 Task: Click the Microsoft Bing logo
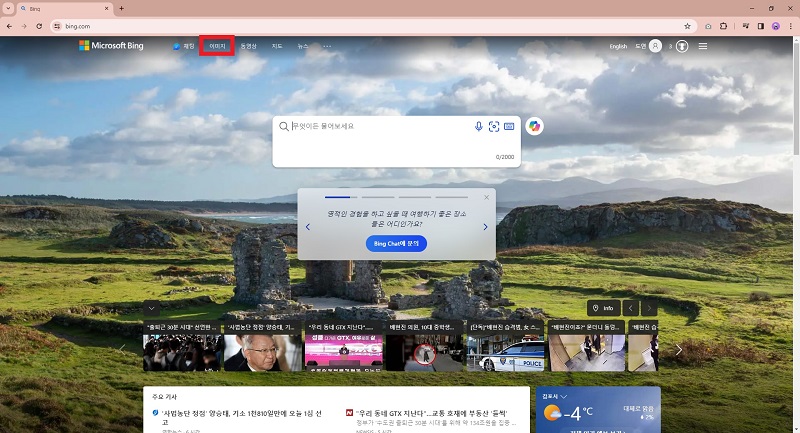[x=111, y=46]
